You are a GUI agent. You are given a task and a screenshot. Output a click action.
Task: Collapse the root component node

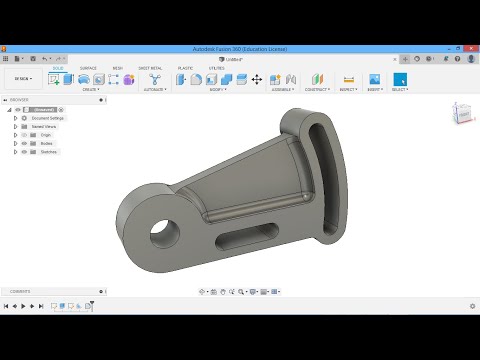(9, 110)
